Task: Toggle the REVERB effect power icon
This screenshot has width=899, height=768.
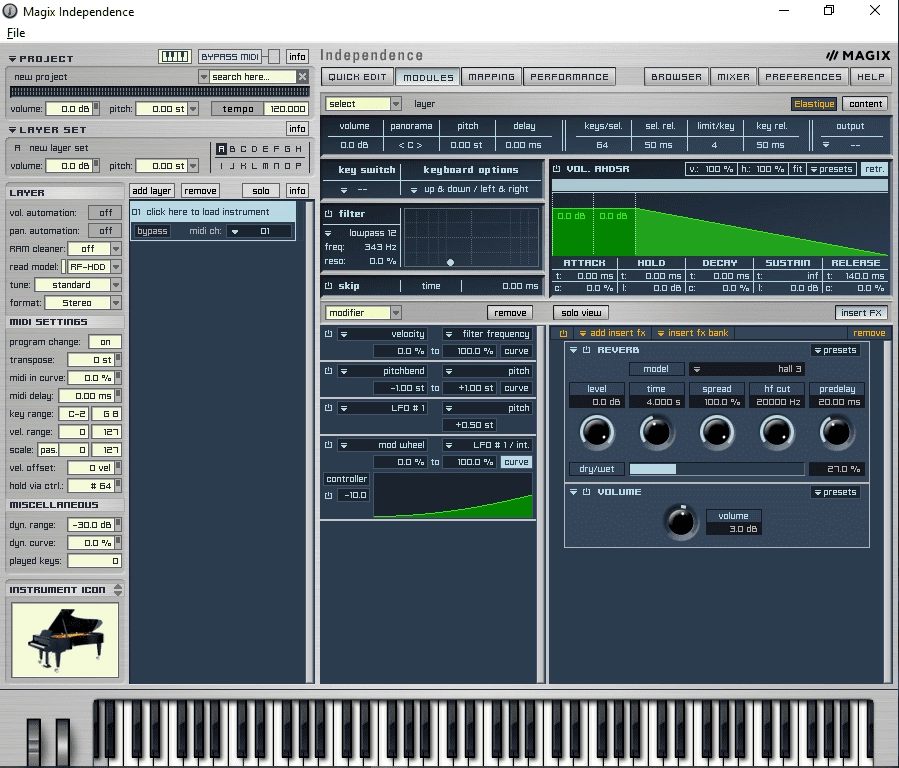Action: [587, 350]
